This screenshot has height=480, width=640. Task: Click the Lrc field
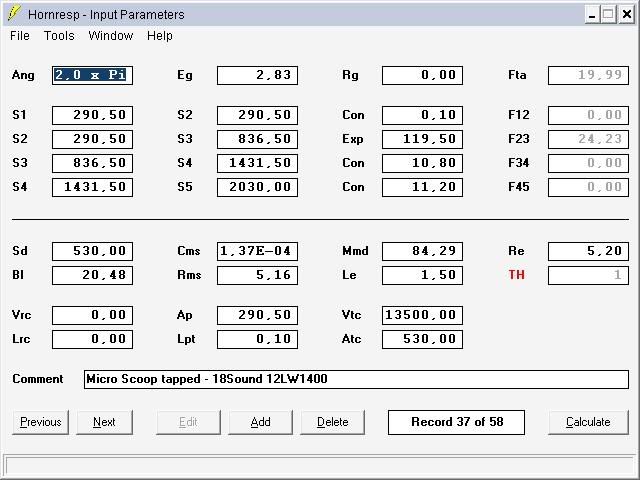coord(92,339)
